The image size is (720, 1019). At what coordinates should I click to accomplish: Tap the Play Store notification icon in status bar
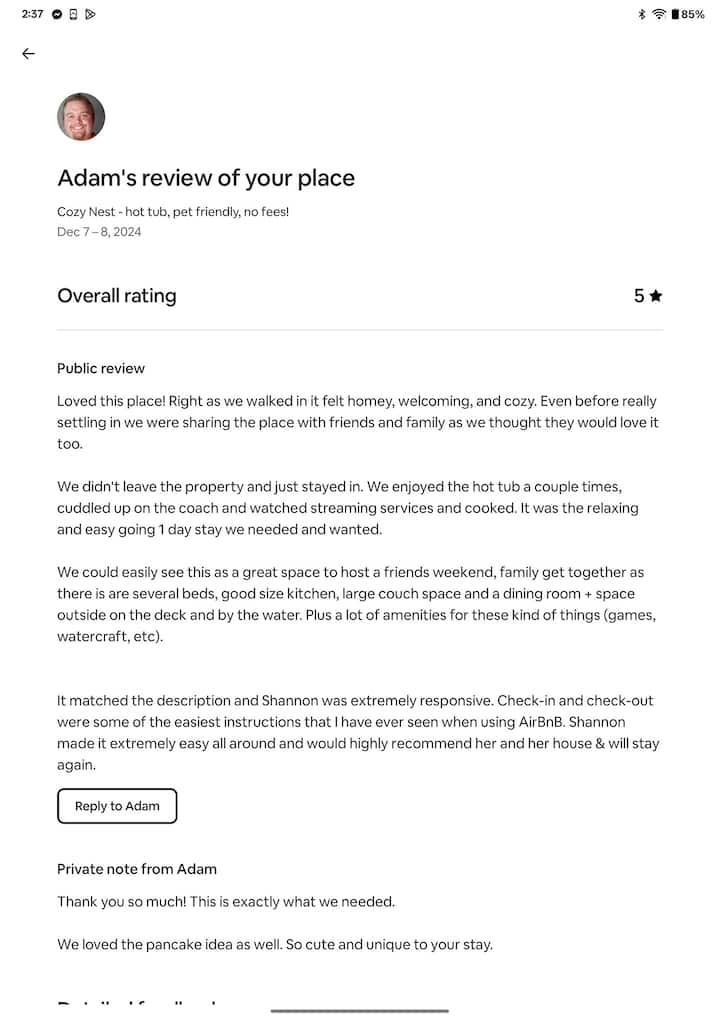[x=90, y=14]
